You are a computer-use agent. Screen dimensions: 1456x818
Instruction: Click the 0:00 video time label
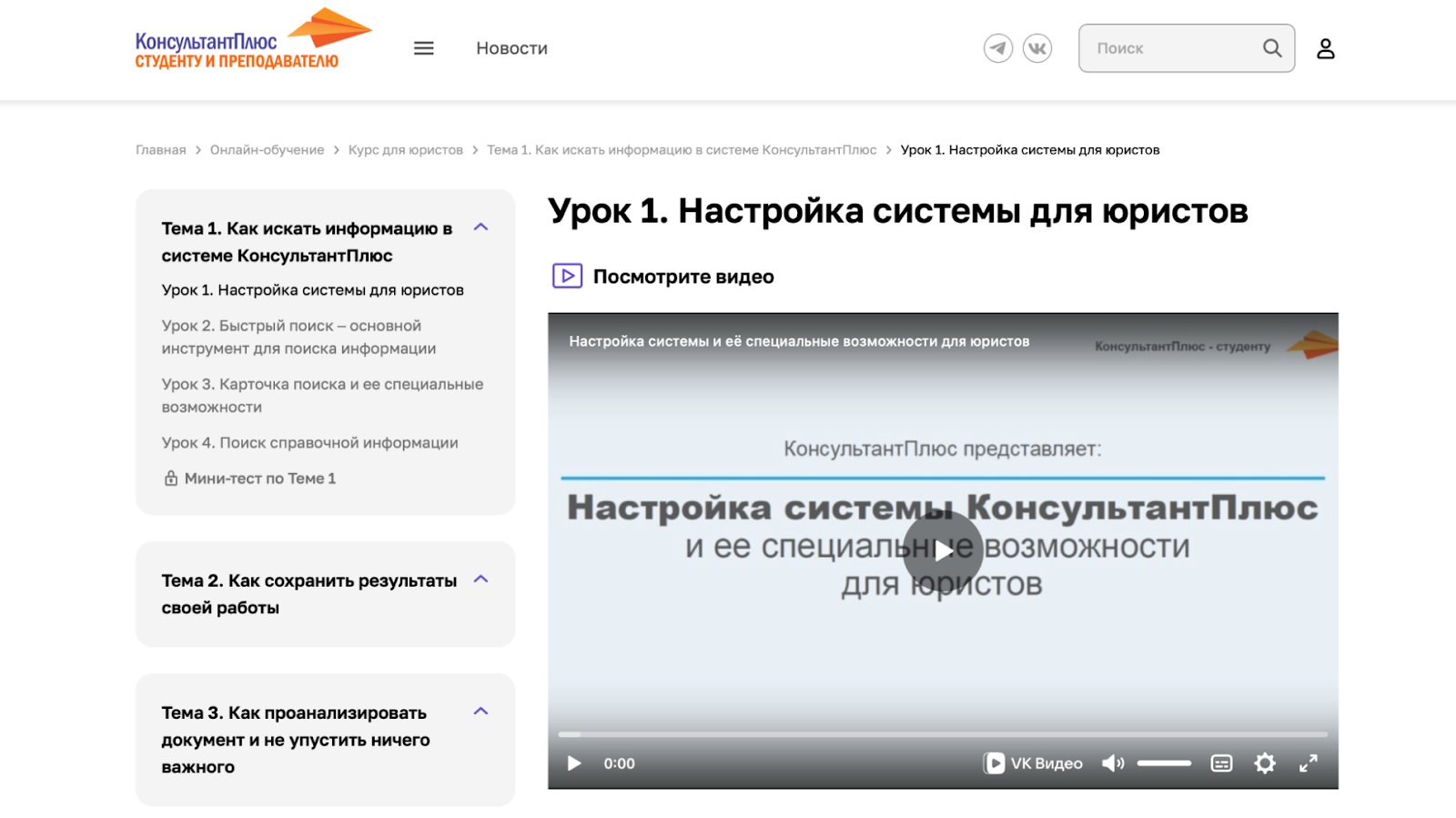point(620,763)
